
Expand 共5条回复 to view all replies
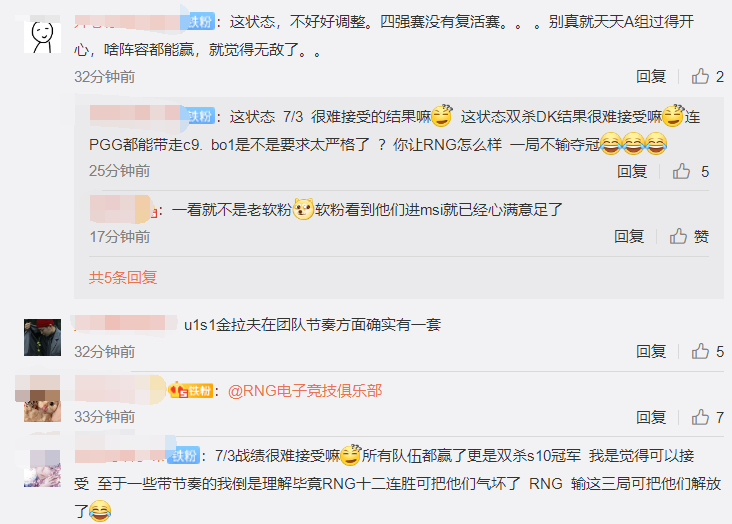123,277
